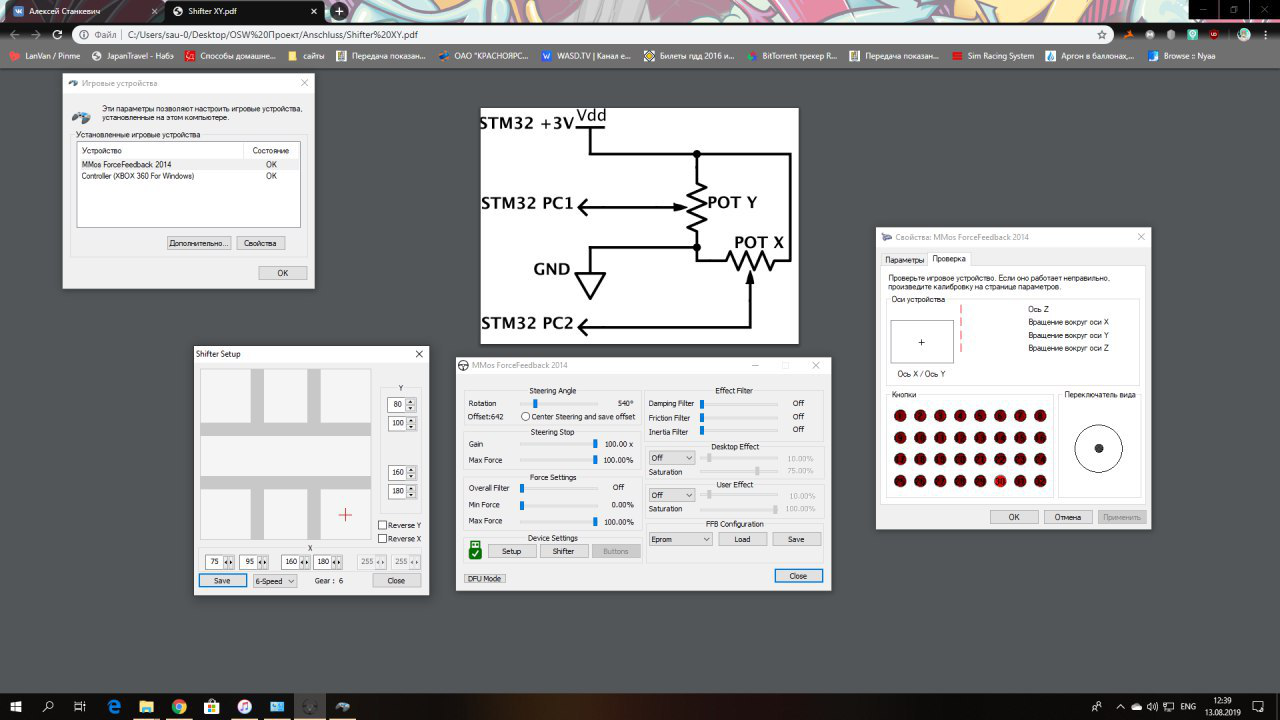This screenshot has height=720, width=1280.
Task: Click the Дополнительно button
Action: tap(199, 243)
